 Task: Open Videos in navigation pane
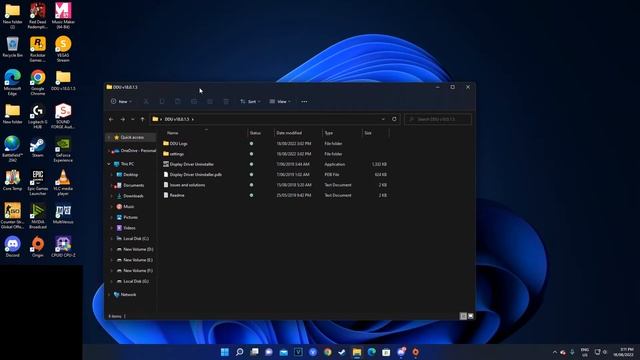pos(126,228)
